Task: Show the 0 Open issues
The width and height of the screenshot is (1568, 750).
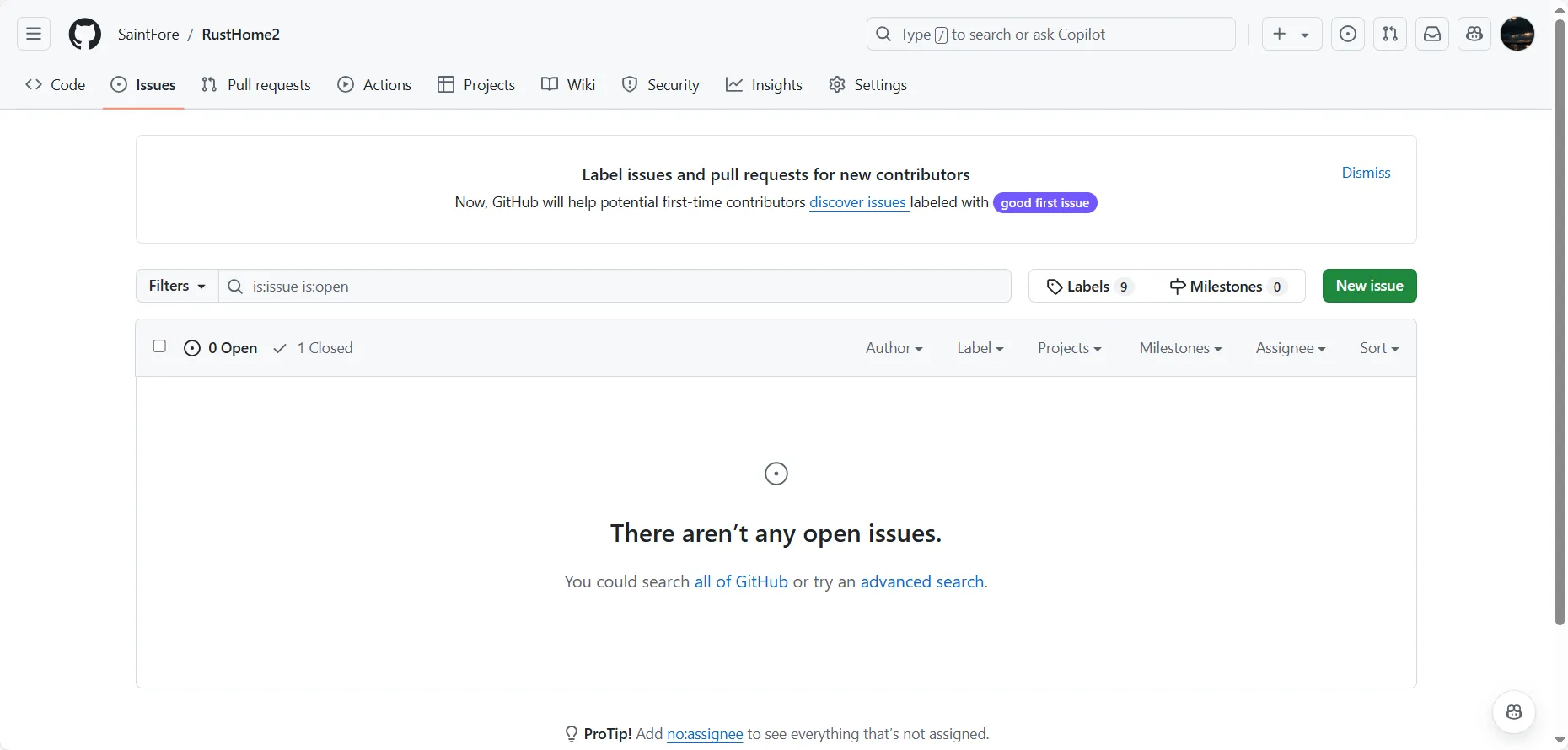Action: (x=221, y=348)
